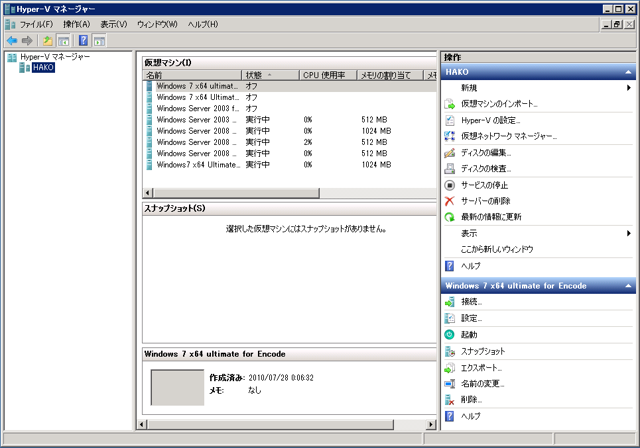The image size is (640, 448).
Task: Click the 削除 delete VM icon
Action: pos(449,400)
